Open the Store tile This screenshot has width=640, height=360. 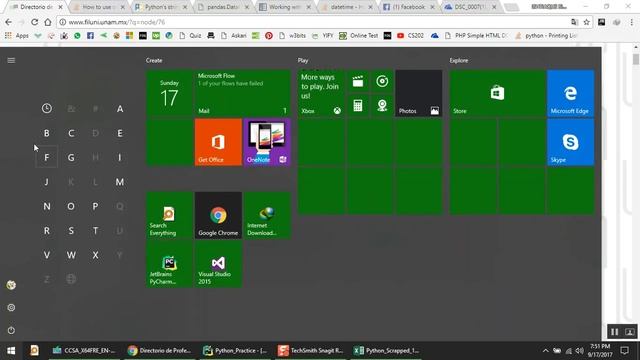pos(498,93)
